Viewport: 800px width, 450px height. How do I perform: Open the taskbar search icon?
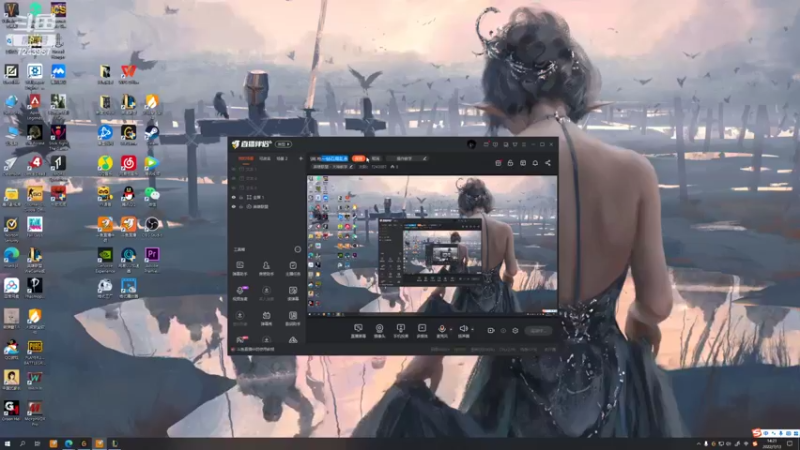[x=22, y=444]
